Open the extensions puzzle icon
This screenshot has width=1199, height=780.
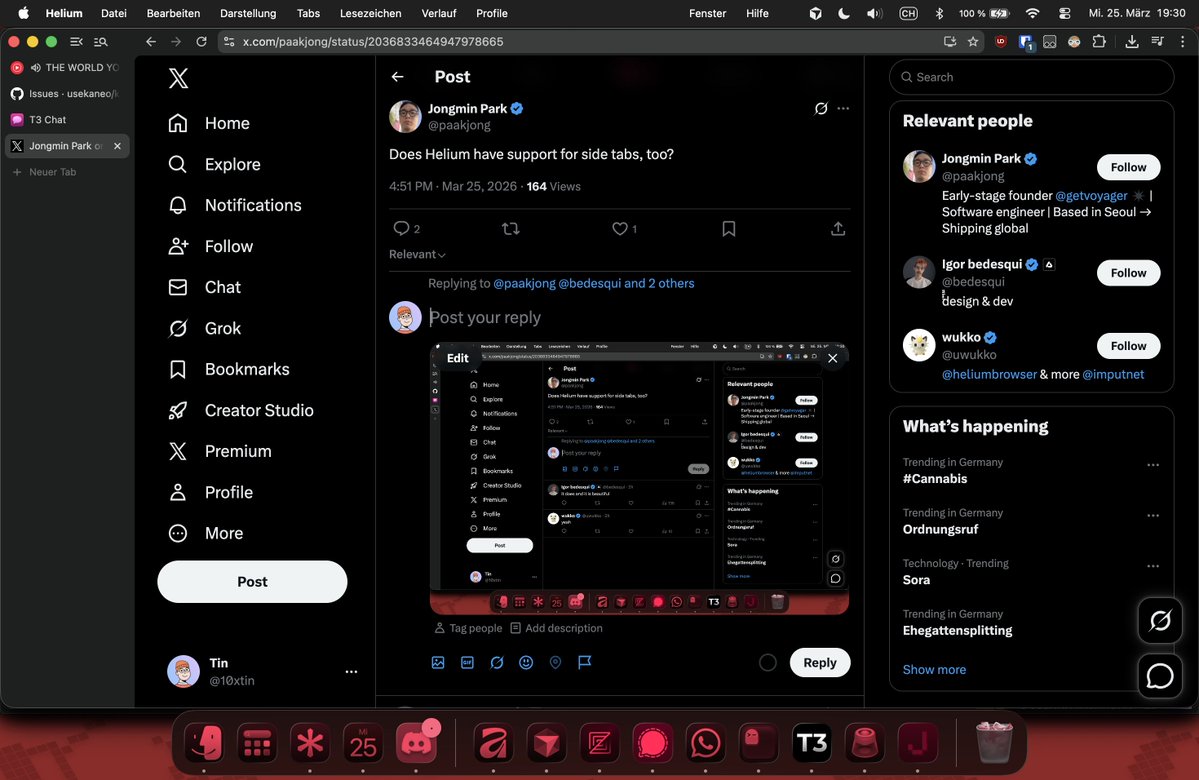tap(1100, 41)
